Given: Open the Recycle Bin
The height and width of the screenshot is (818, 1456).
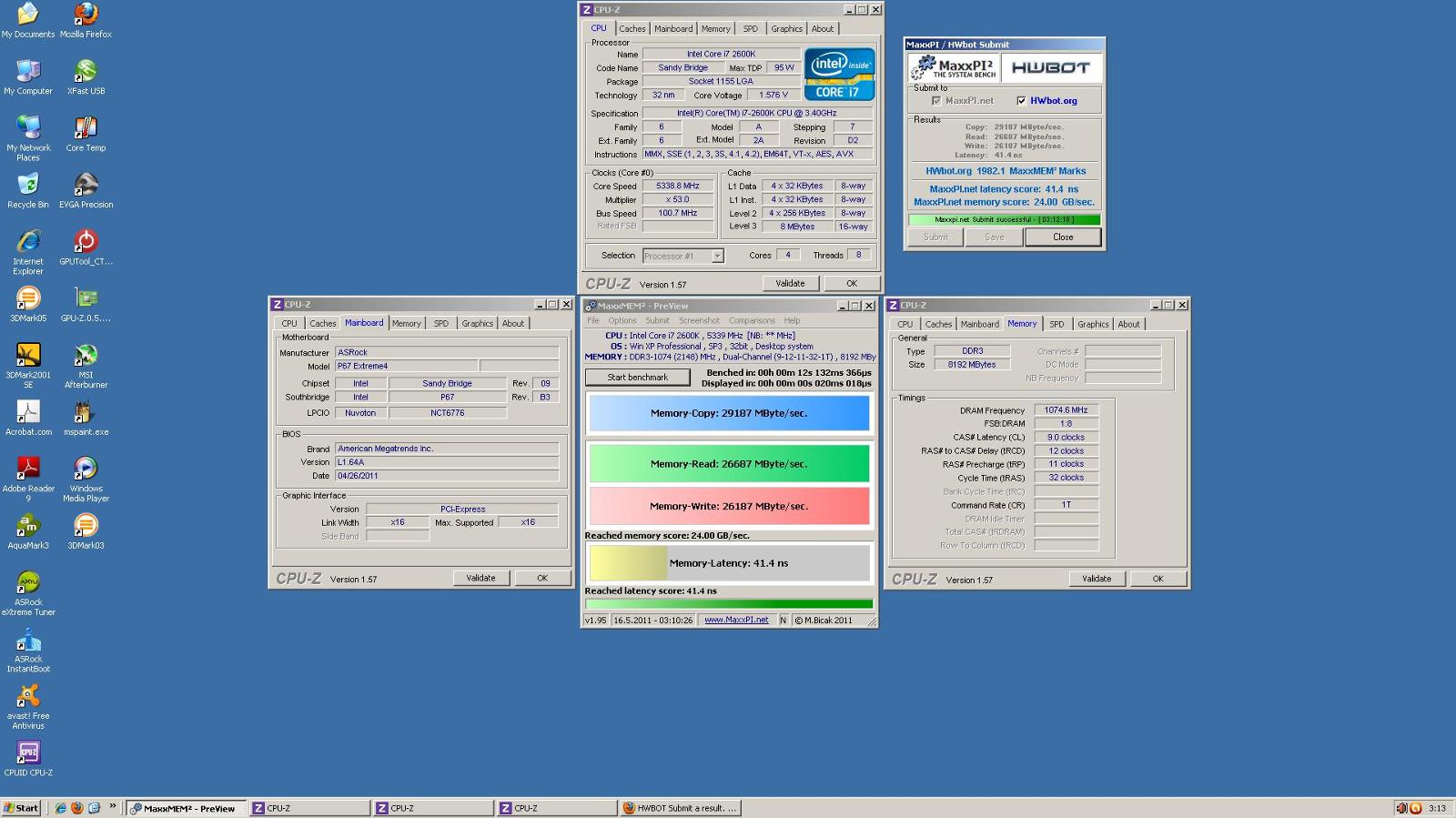Looking at the screenshot, I should [27, 190].
